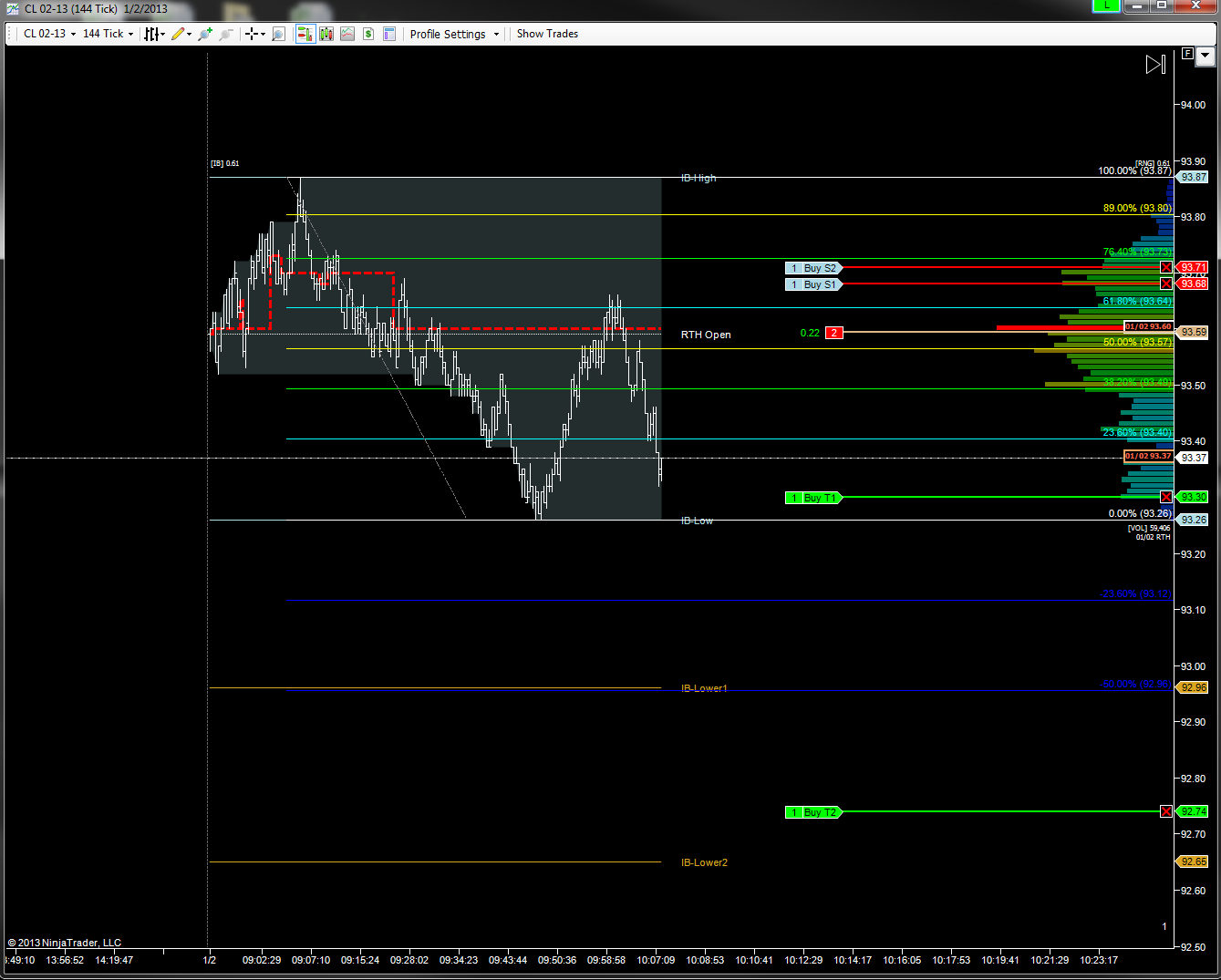Click the green L indicator in title bar
1221x980 pixels.
click(1106, 5)
